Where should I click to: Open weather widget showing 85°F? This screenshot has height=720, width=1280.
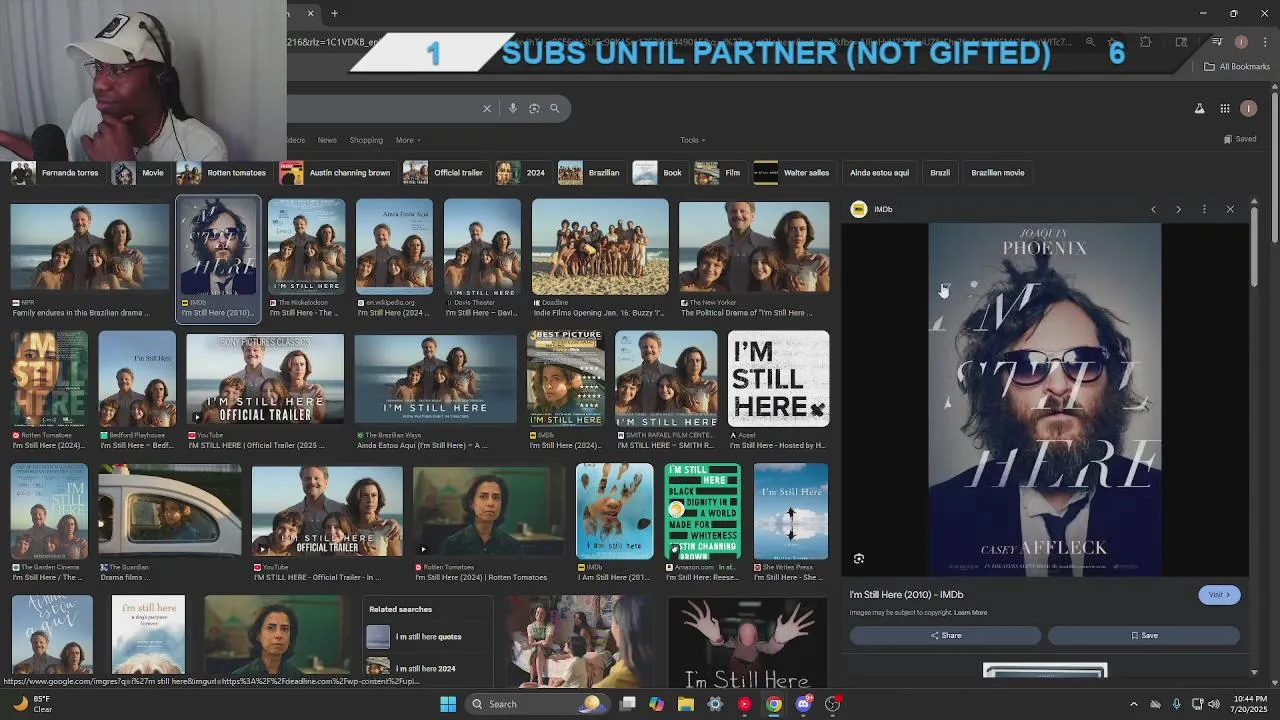click(x=30, y=704)
